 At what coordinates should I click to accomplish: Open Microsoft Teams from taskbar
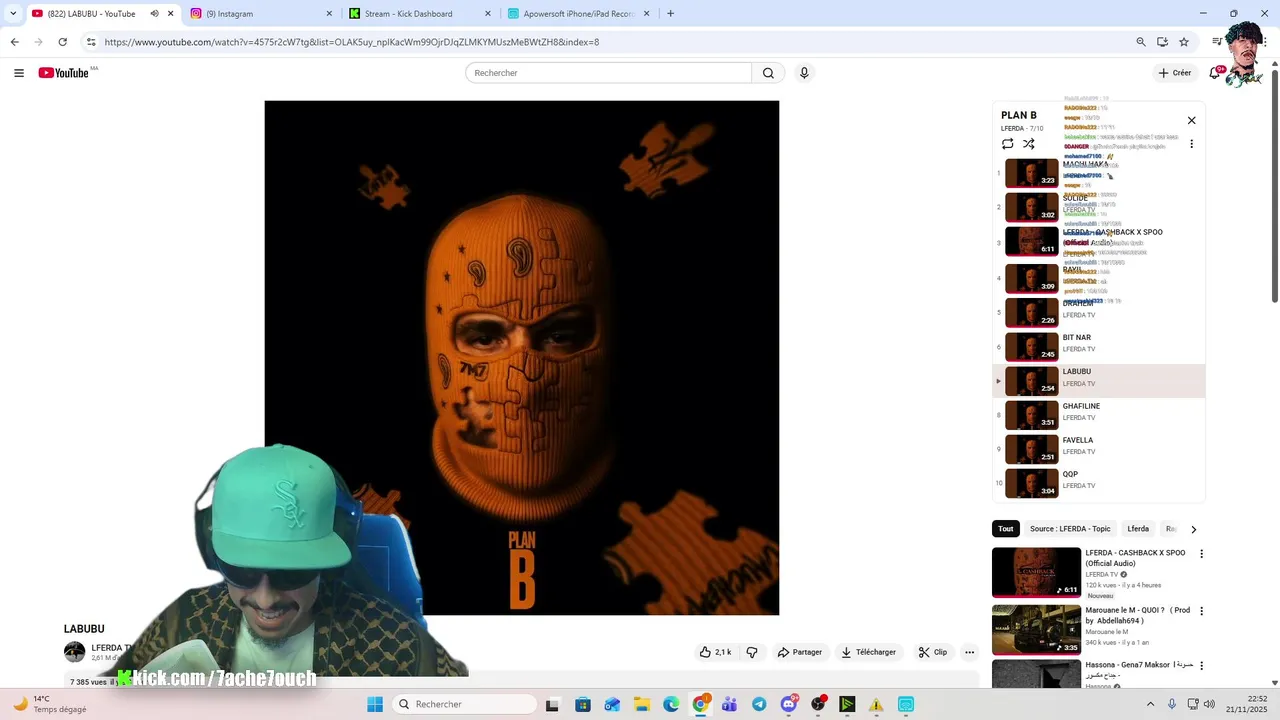[730, 704]
